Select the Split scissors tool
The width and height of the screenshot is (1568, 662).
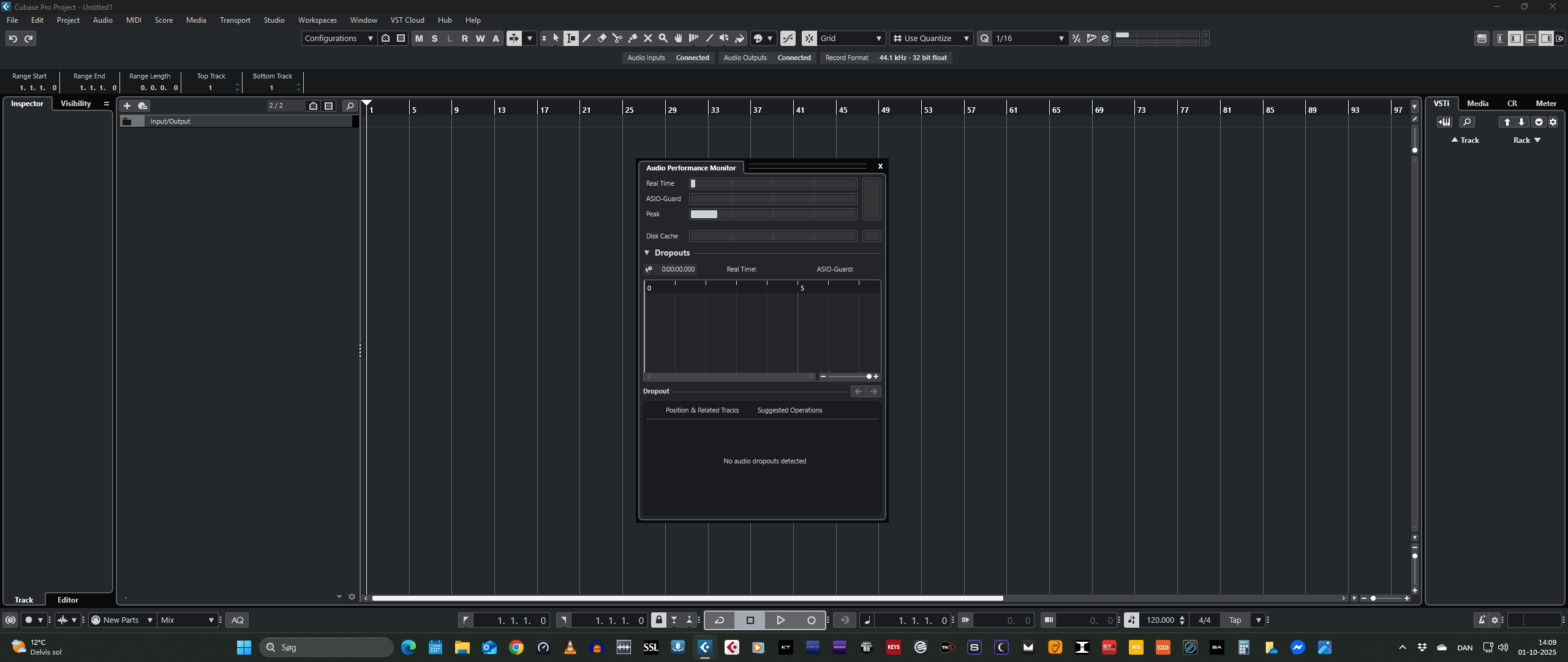(617, 38)
